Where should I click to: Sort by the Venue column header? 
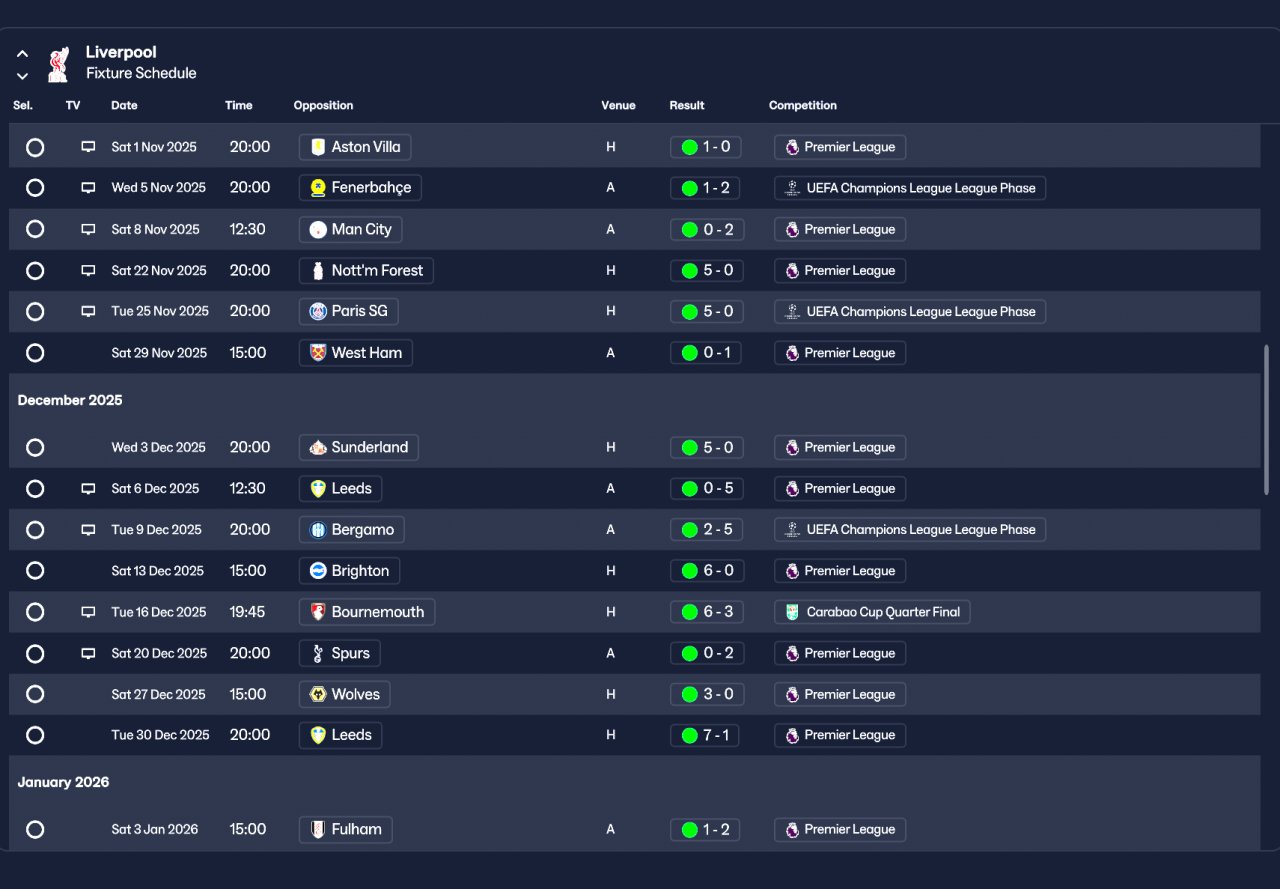[x=618, y=105]
